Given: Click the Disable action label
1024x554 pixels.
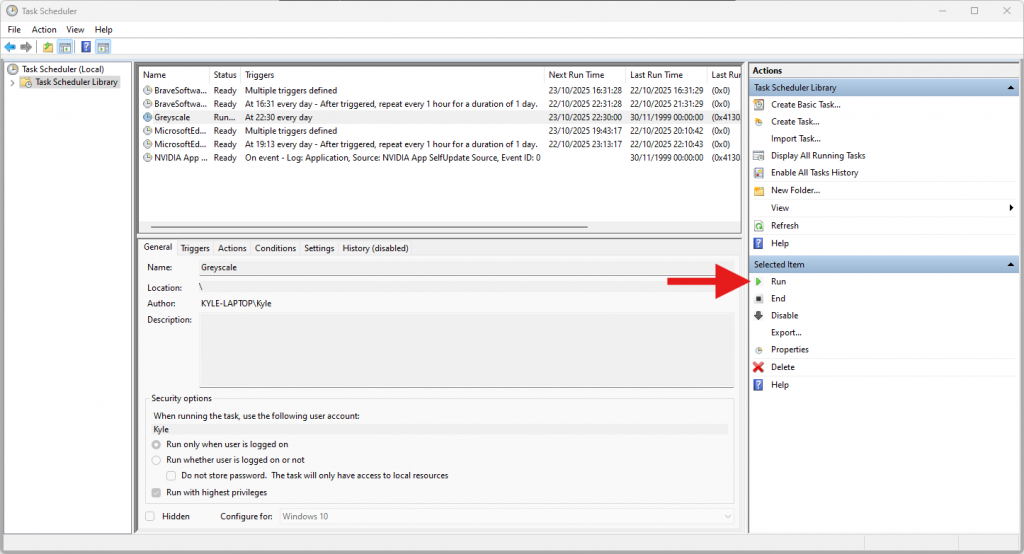Looking at the screenshot, I should coord(784,316).
